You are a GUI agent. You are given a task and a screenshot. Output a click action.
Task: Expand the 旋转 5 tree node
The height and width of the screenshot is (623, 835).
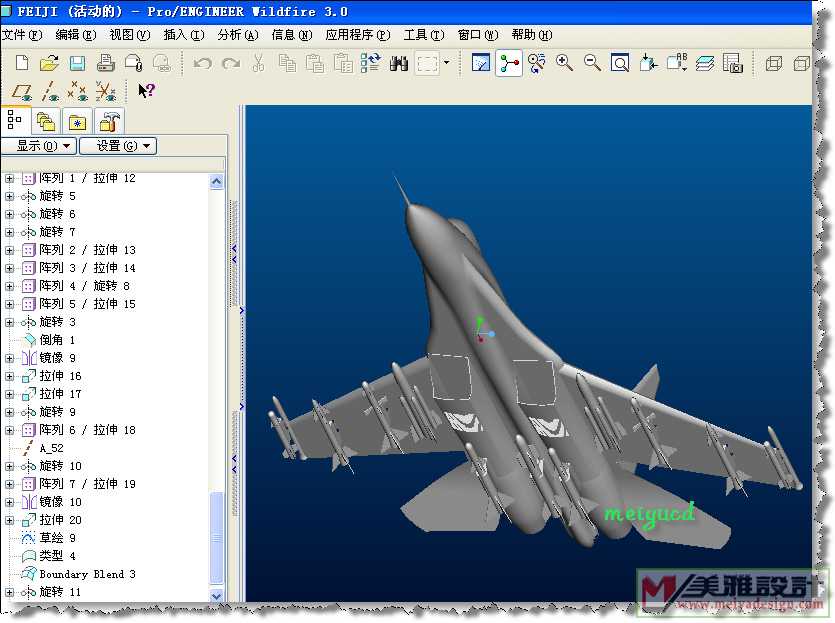(10, 196)
